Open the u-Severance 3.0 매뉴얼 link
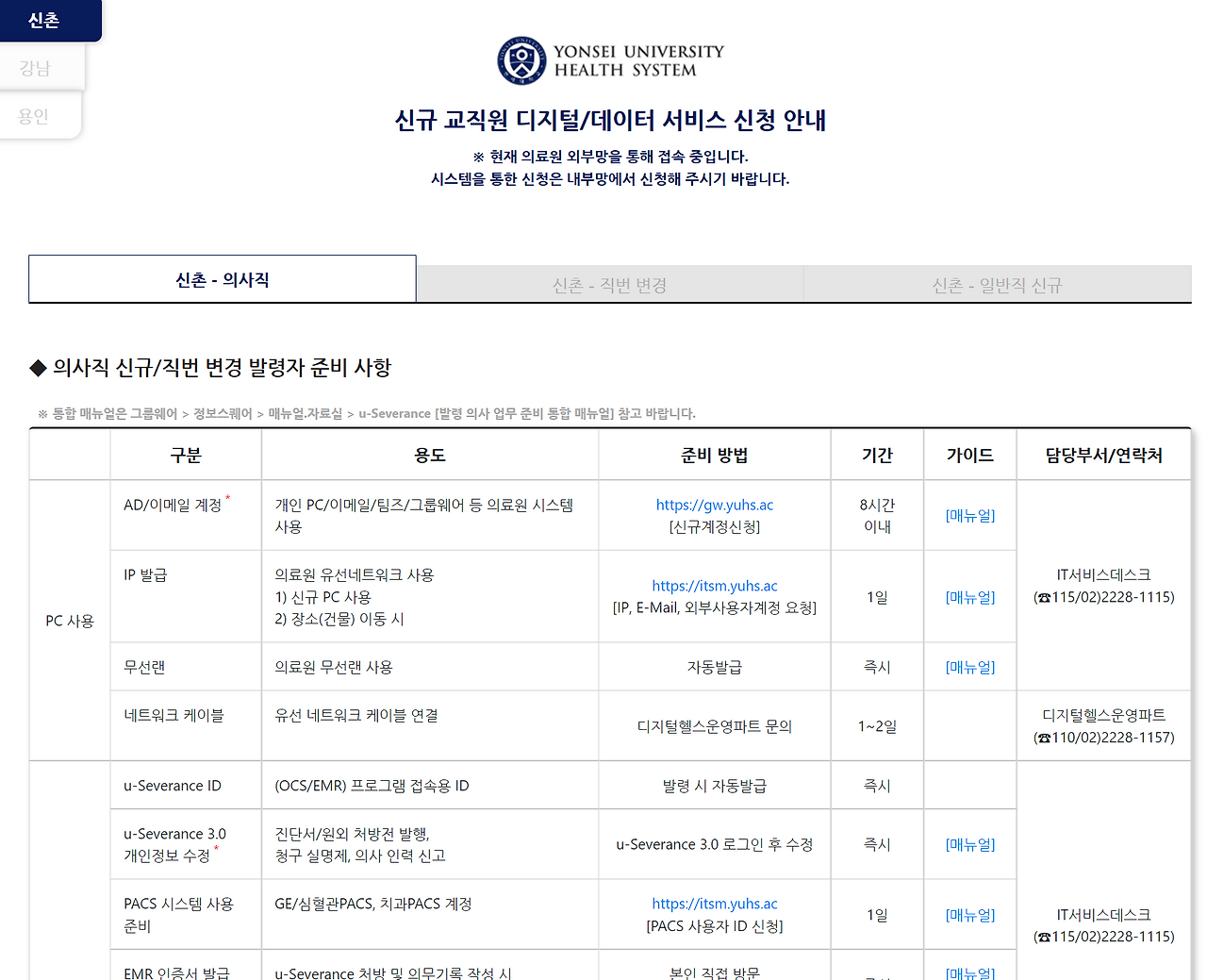The width and height of the screenshot is (1207, 980). 969,844
